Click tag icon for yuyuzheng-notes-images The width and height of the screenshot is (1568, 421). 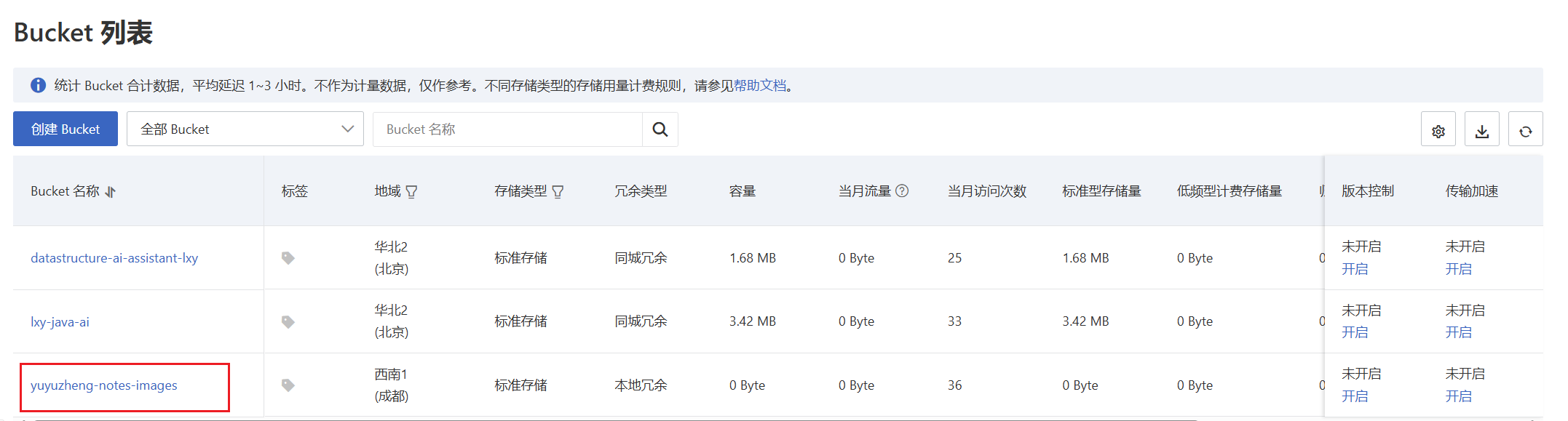tap(288, 385)
